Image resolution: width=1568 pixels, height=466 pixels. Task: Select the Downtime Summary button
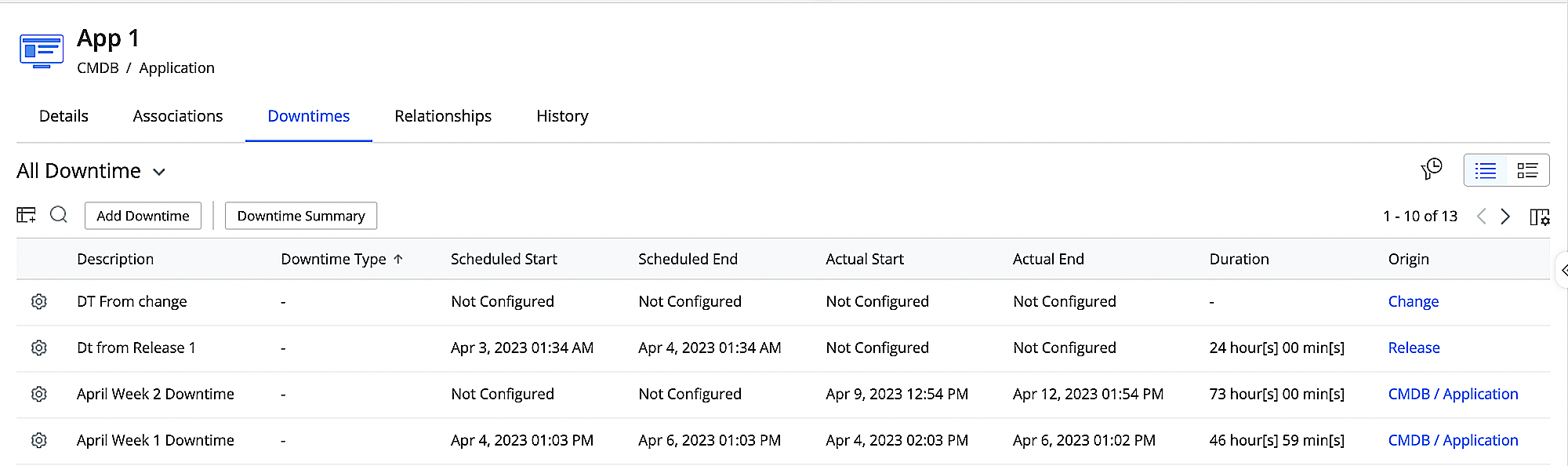[x=300, y=215]
